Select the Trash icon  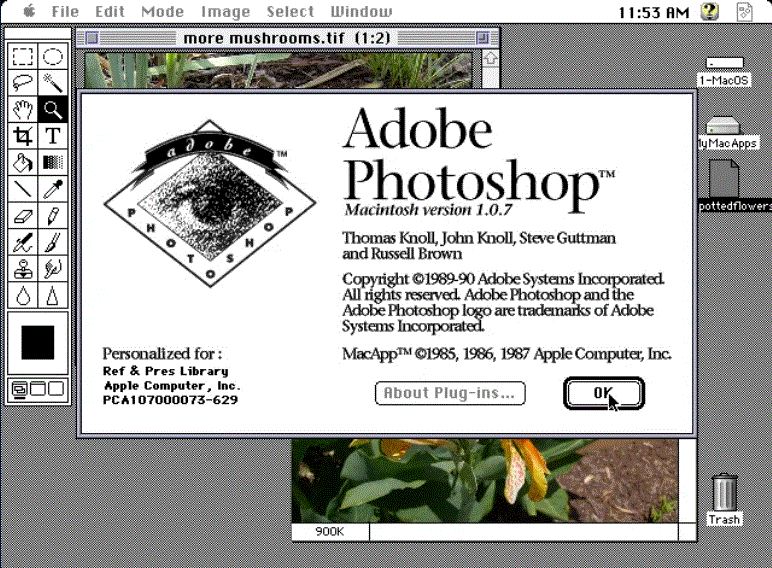pos(724,500)
